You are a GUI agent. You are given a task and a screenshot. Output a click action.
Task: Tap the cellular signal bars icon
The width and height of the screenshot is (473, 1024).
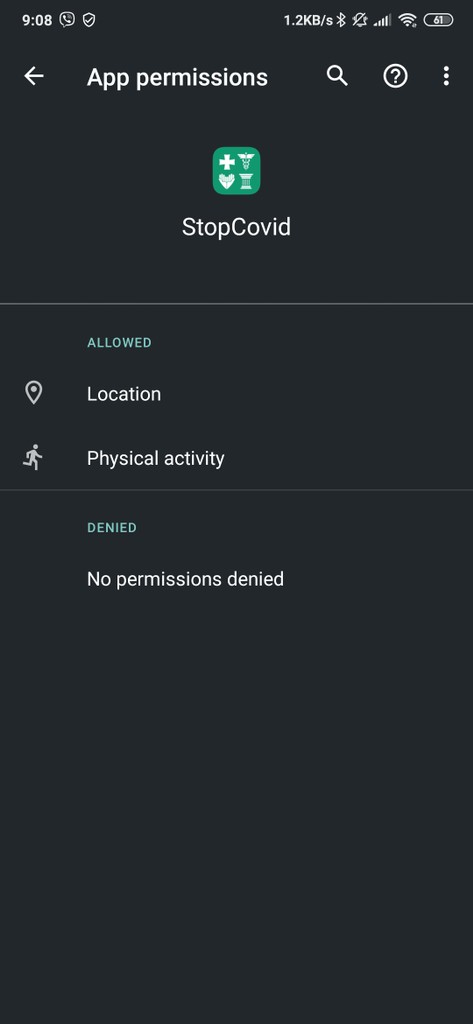click(x=382, y=21)
